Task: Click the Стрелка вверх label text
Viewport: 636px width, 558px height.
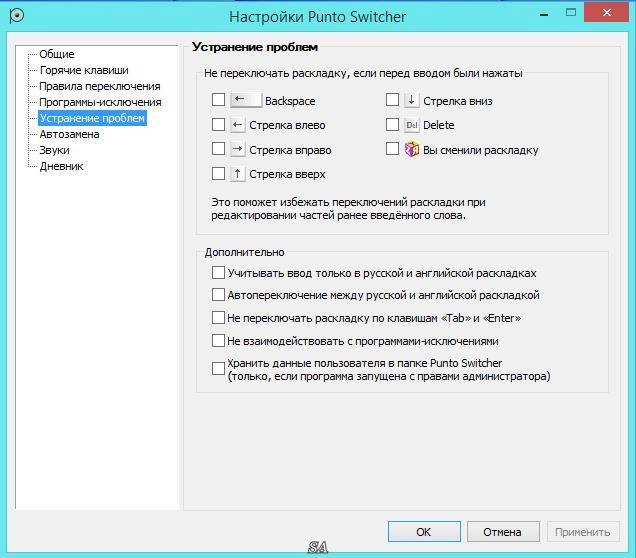Action: coord(287,174)
